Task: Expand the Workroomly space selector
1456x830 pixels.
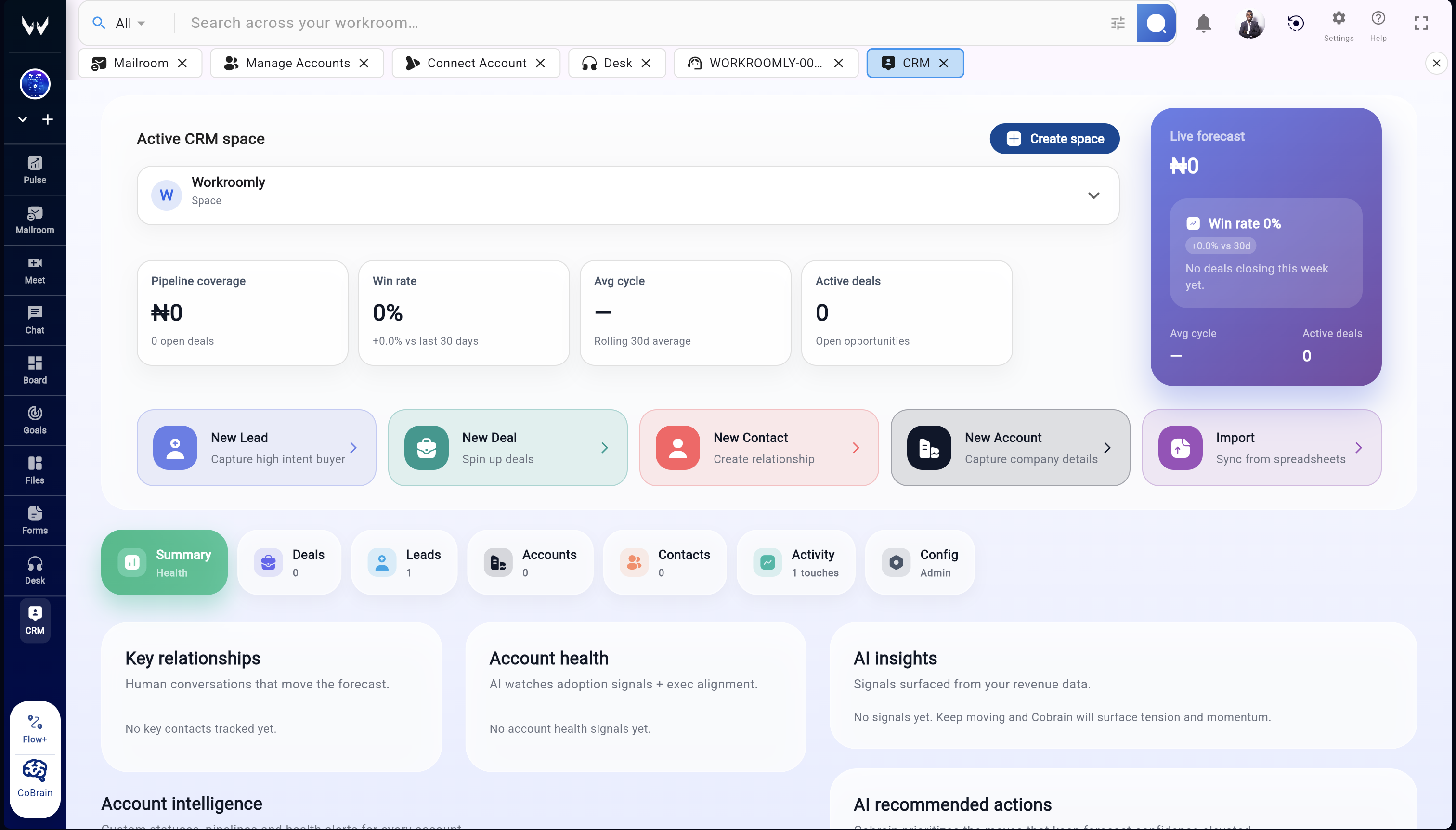Action: [x=1093, y=195]
